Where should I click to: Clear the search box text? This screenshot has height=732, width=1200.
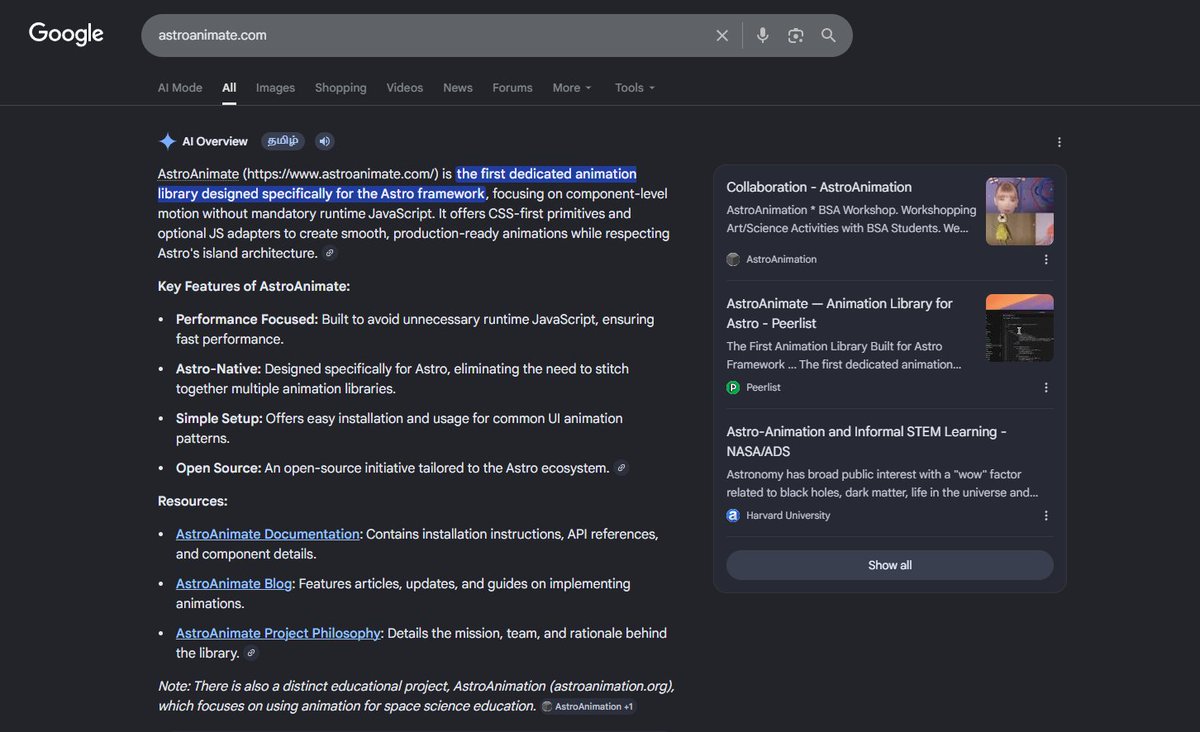pyautogui.click(x=722, y=35)
